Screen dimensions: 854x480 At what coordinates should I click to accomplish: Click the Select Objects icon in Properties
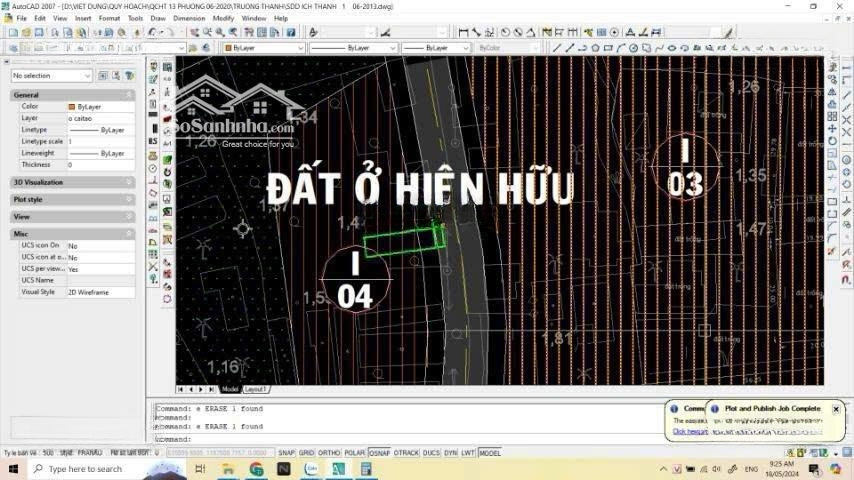point(116,76)
